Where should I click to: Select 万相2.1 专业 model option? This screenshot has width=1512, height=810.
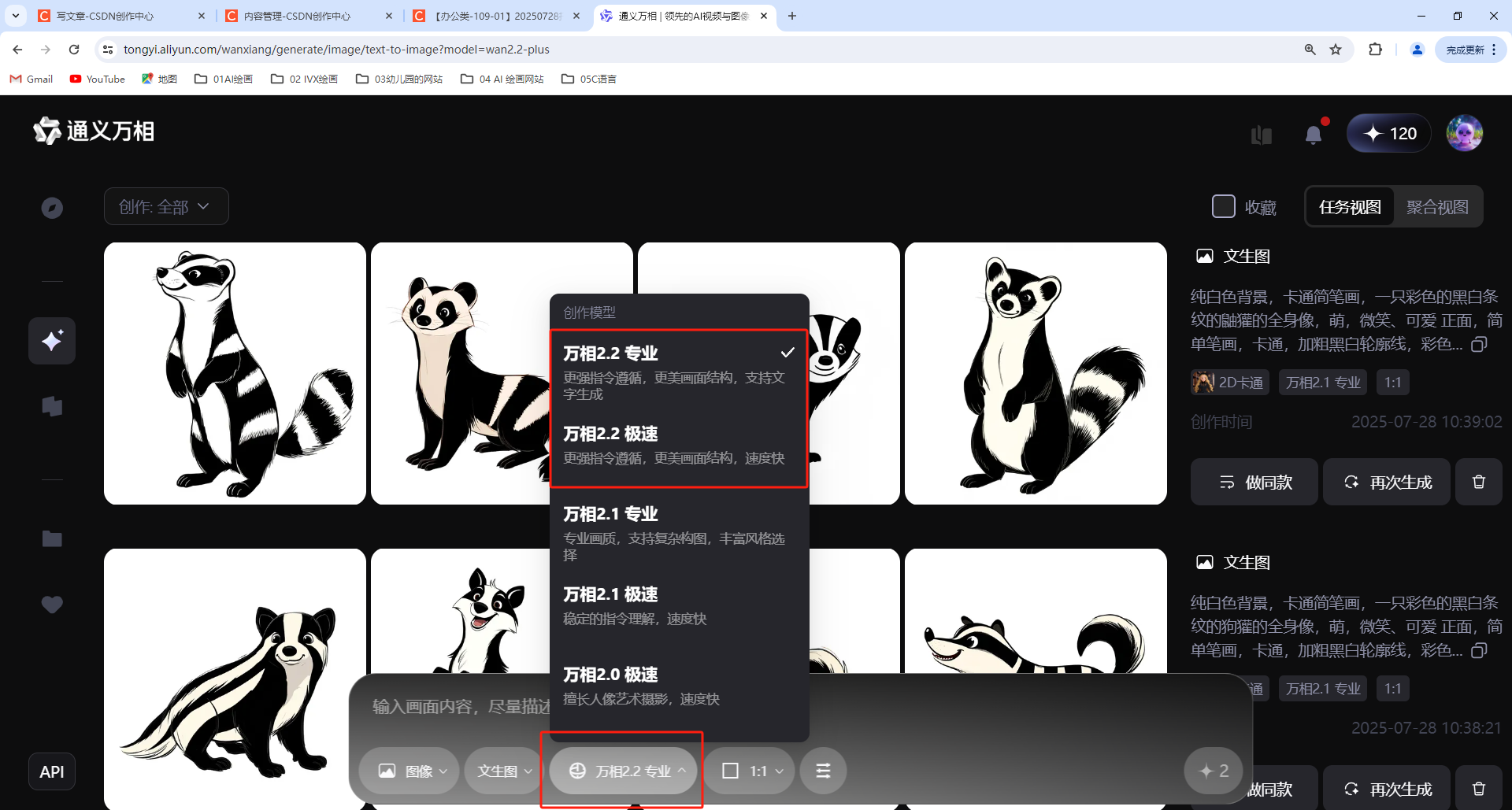pyautogui.click(x=679, y=532)
